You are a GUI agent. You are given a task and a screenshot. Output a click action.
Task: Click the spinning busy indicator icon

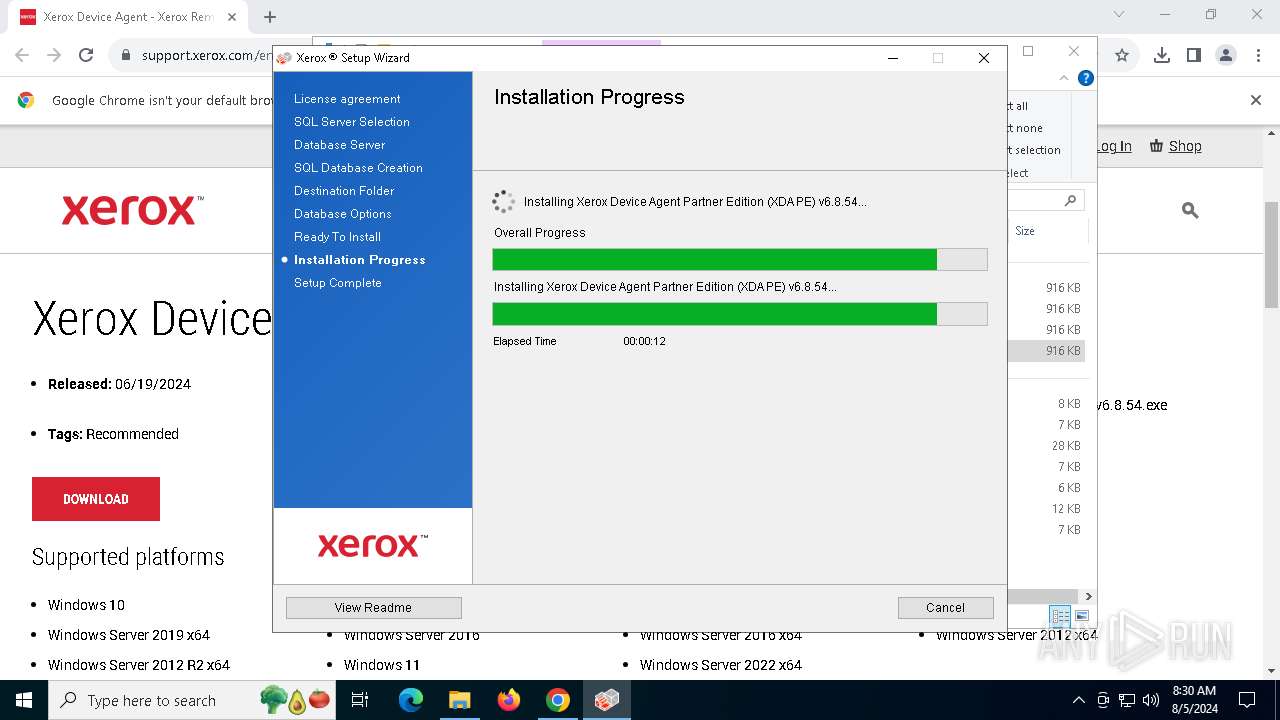[x=503, y=202]
